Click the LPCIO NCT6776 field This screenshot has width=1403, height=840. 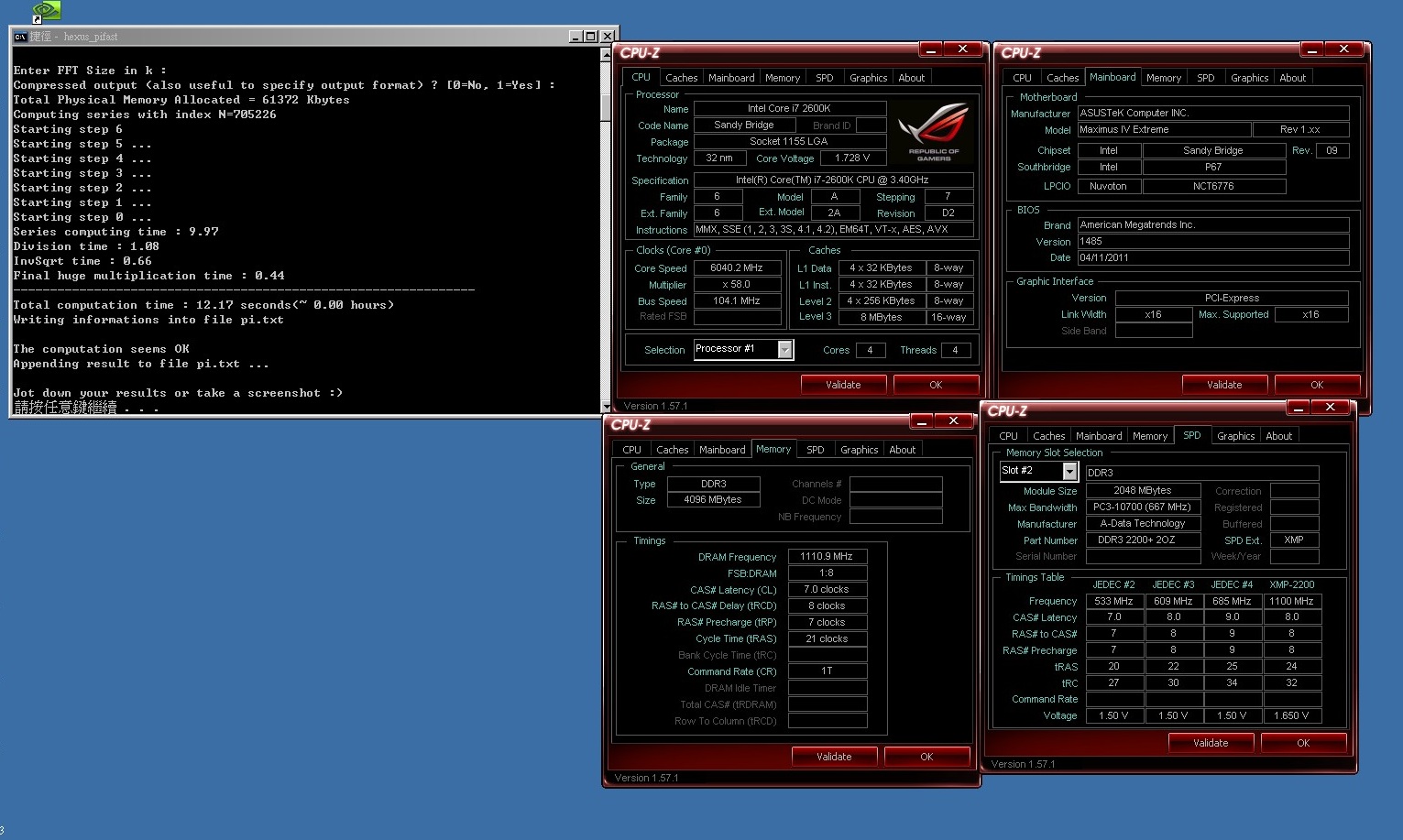click(1213, 186)
